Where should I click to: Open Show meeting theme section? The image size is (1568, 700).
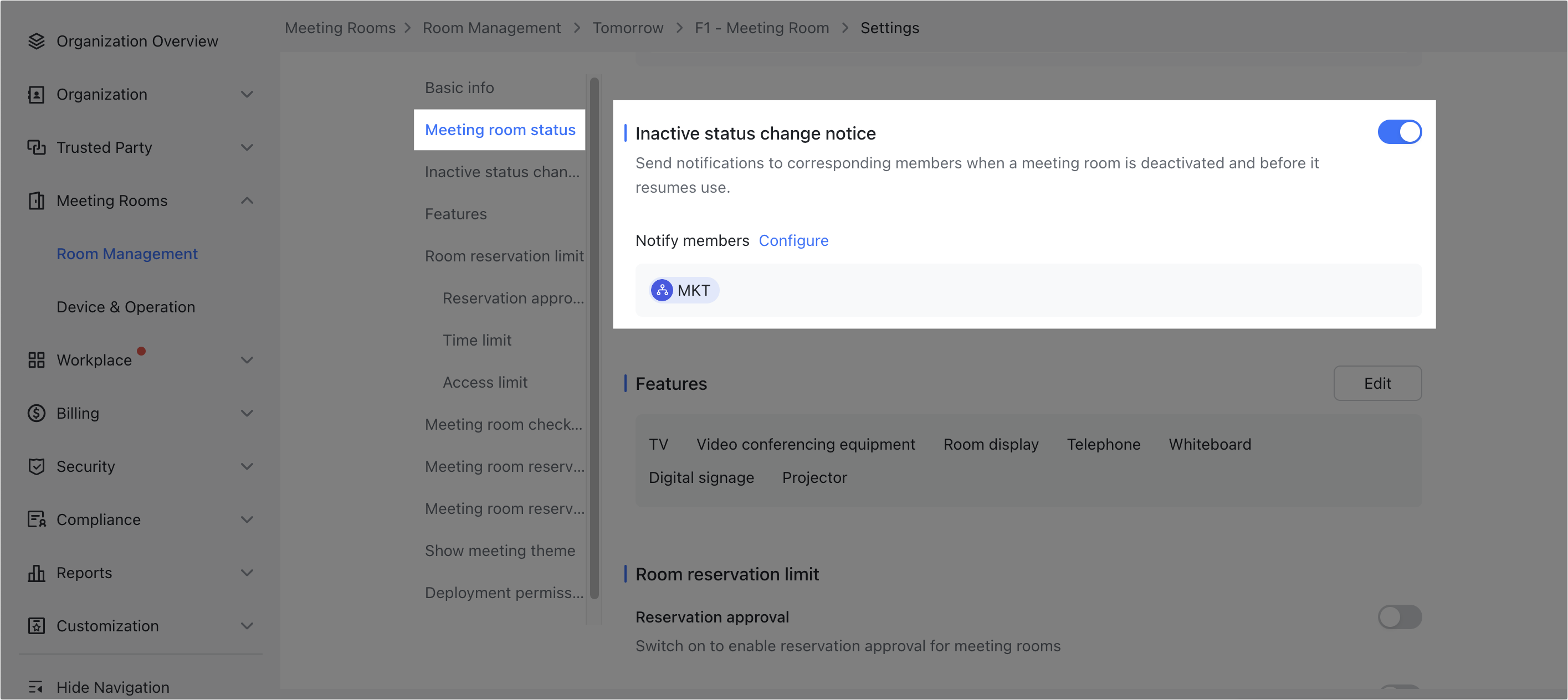(x=500, y=550)
